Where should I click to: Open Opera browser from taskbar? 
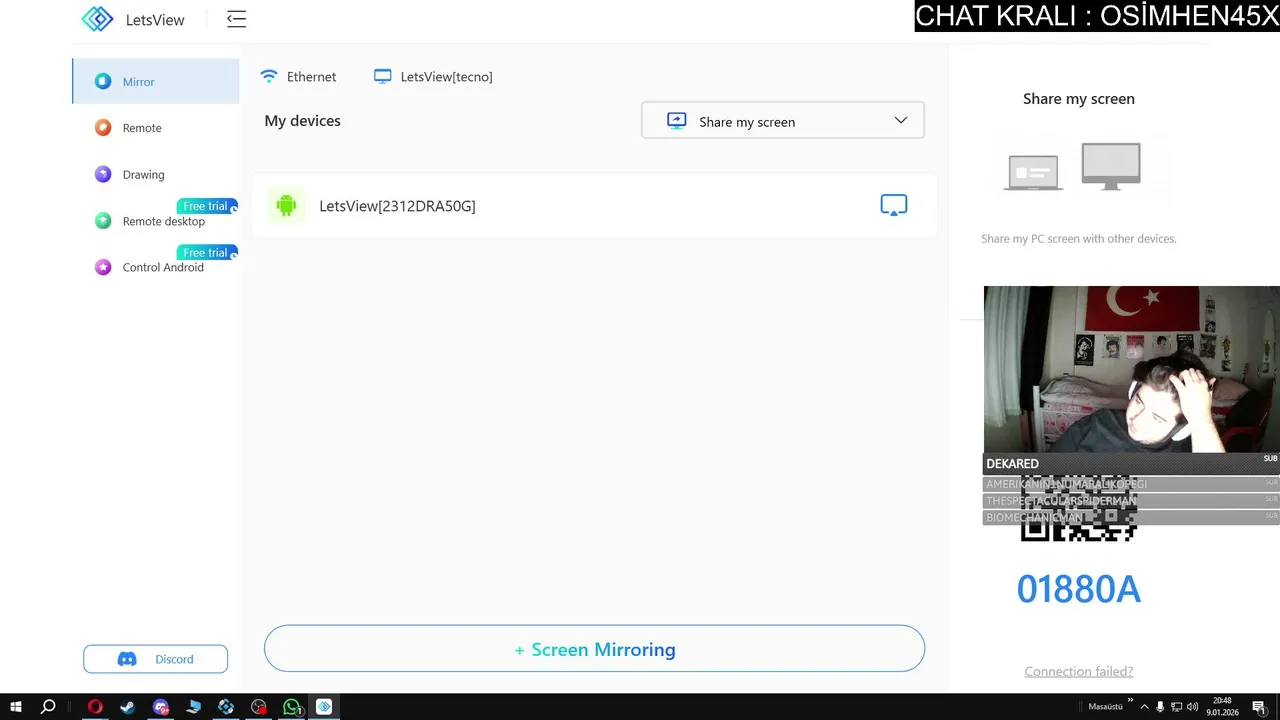pos(95,707)
